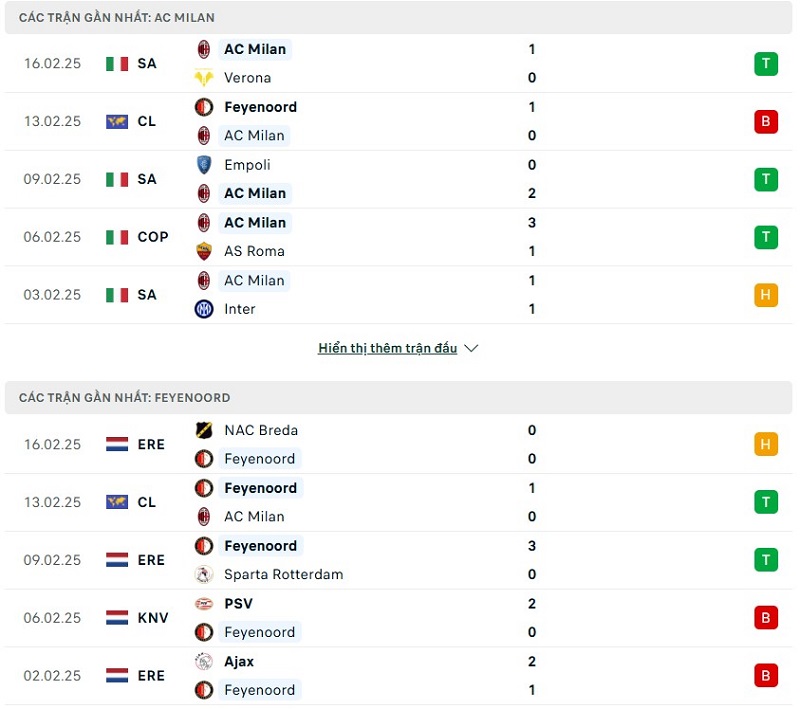The image size is (800, 709).
Task: Click the Dutch flag beside KNV
Action: coord(117,618)
